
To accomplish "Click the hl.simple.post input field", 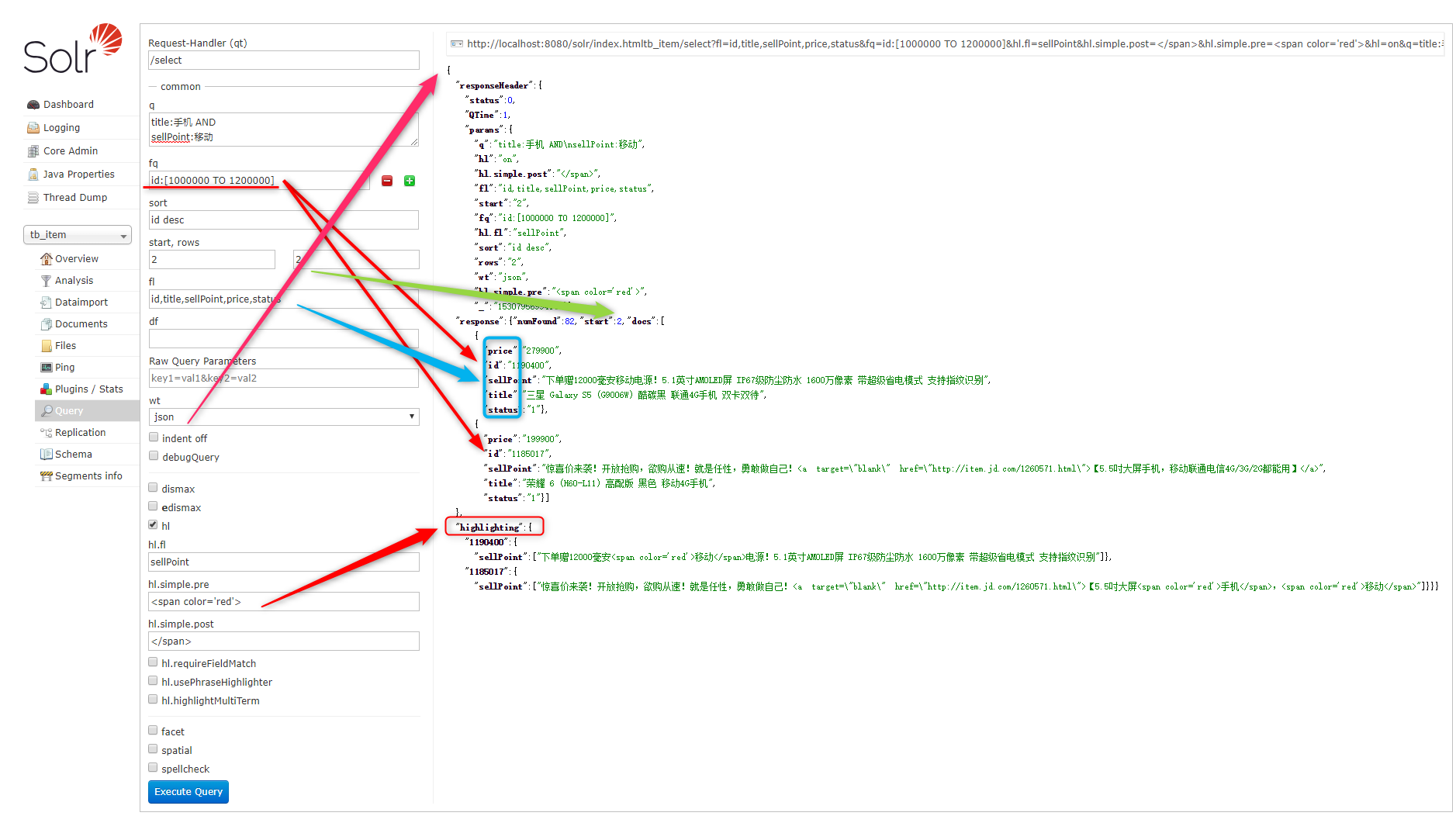I will (x=284, y=641).
